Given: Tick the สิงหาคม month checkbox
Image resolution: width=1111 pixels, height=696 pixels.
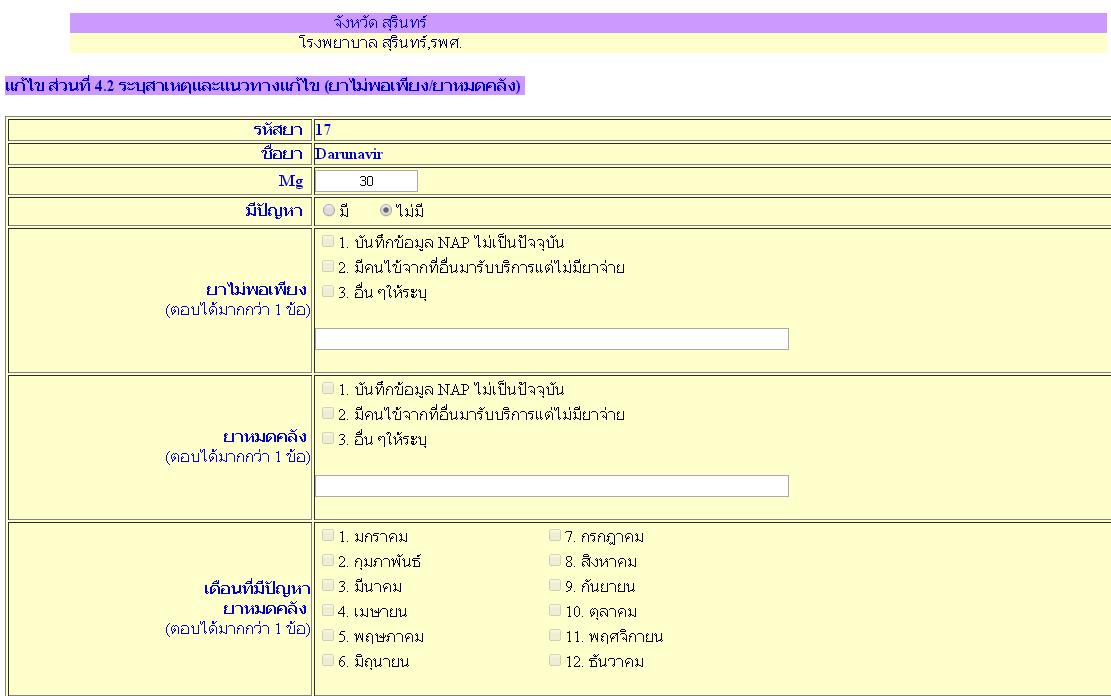Looking at the screenshot, I should click(555, 560).
